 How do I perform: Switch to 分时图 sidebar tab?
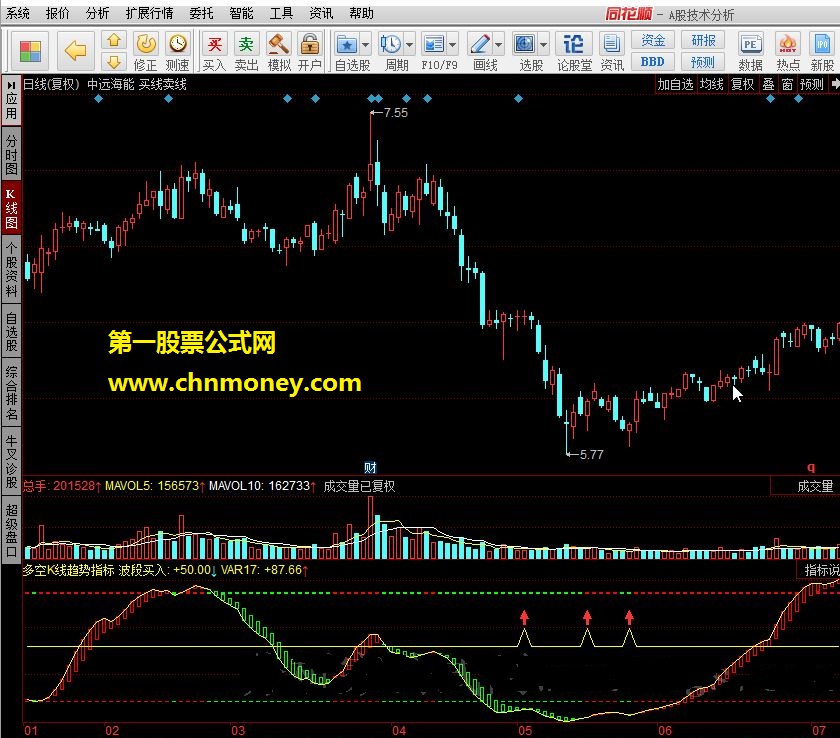coord(11,154)
